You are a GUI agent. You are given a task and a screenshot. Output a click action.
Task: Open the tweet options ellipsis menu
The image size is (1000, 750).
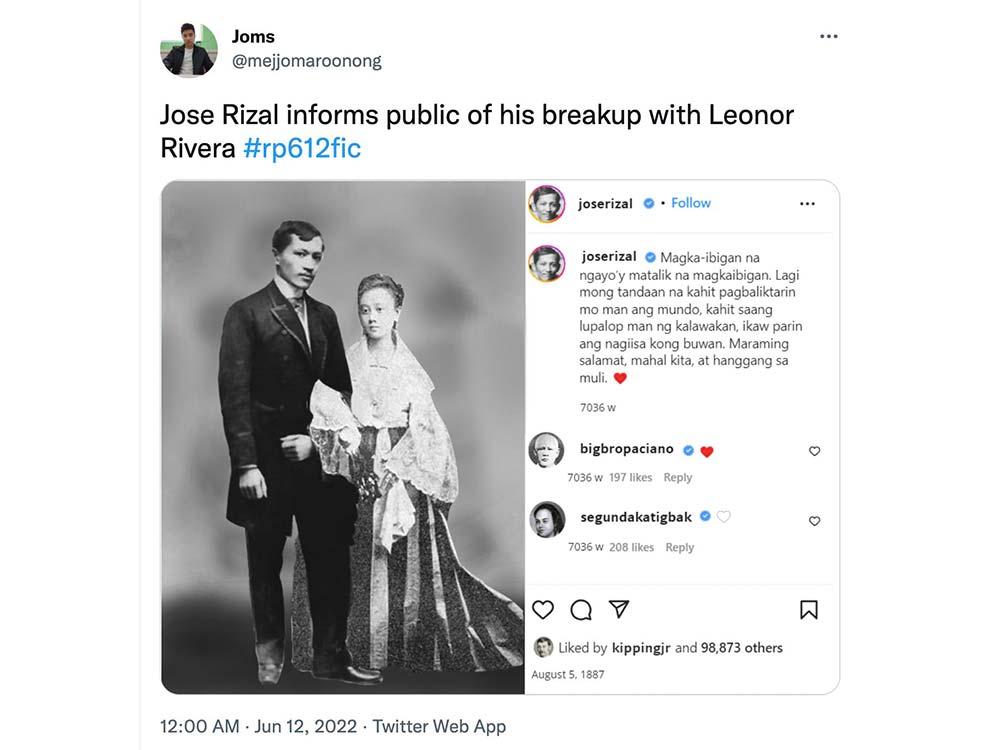(x=828, y=35)
